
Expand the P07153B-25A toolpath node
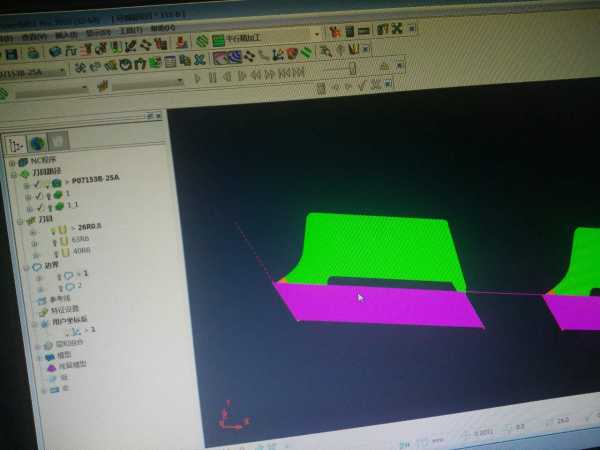coord(26,186)
